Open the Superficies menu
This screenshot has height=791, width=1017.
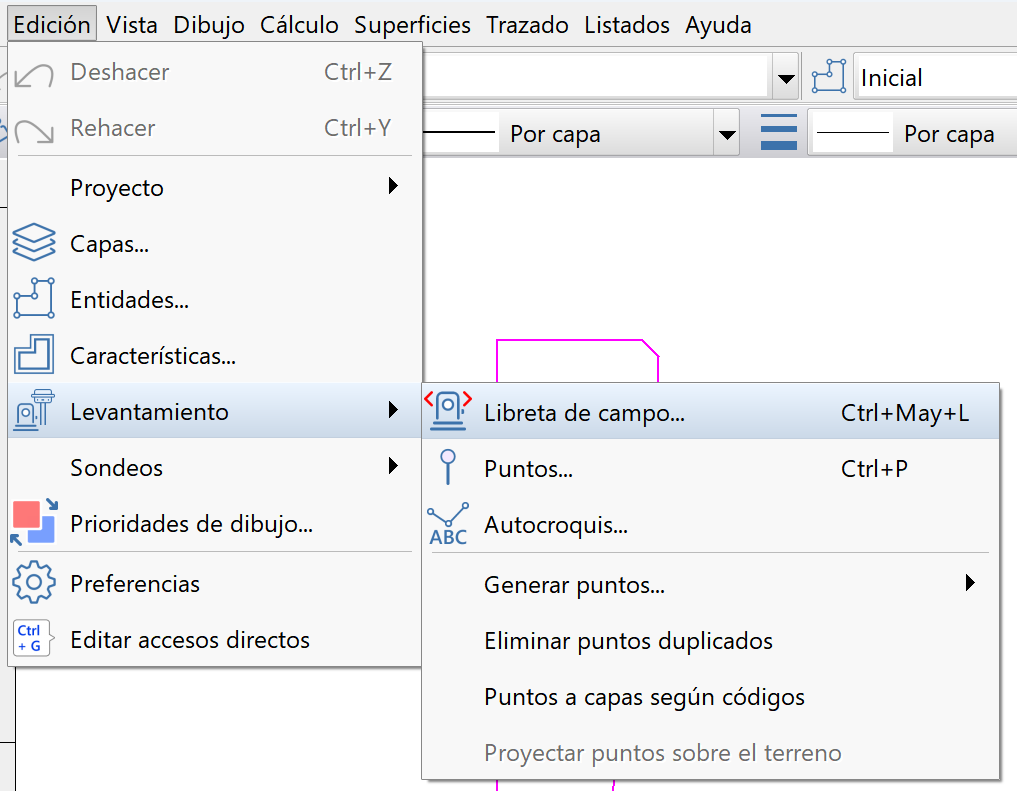[x=412, y=25]
